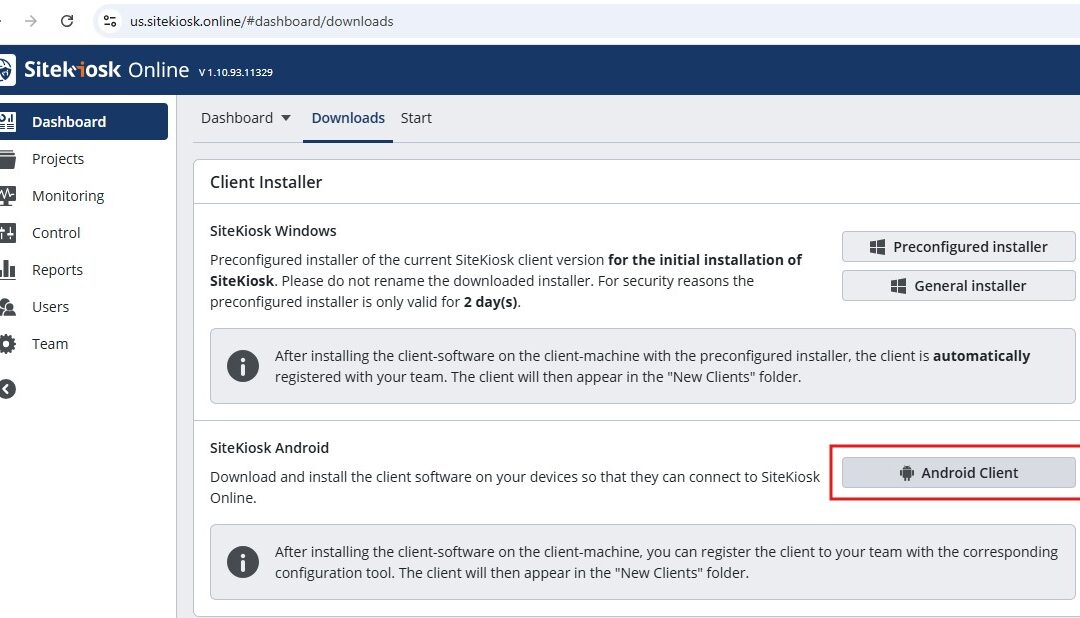Click the Users people icon
The image size is (1080, 618).
point(8,307)
